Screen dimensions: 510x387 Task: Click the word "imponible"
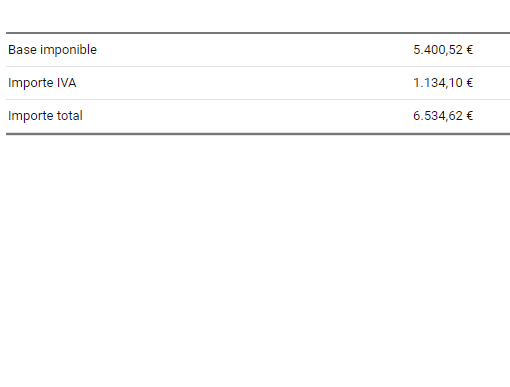coord(68,50)
